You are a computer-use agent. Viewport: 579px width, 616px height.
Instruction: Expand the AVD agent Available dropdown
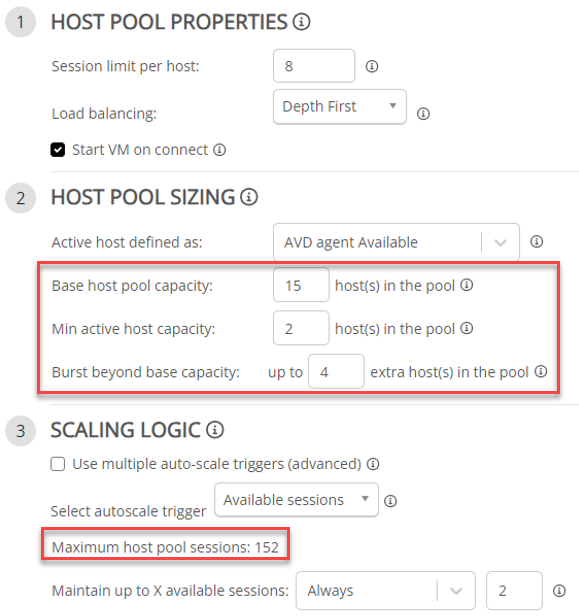click(x=396, y=242)
